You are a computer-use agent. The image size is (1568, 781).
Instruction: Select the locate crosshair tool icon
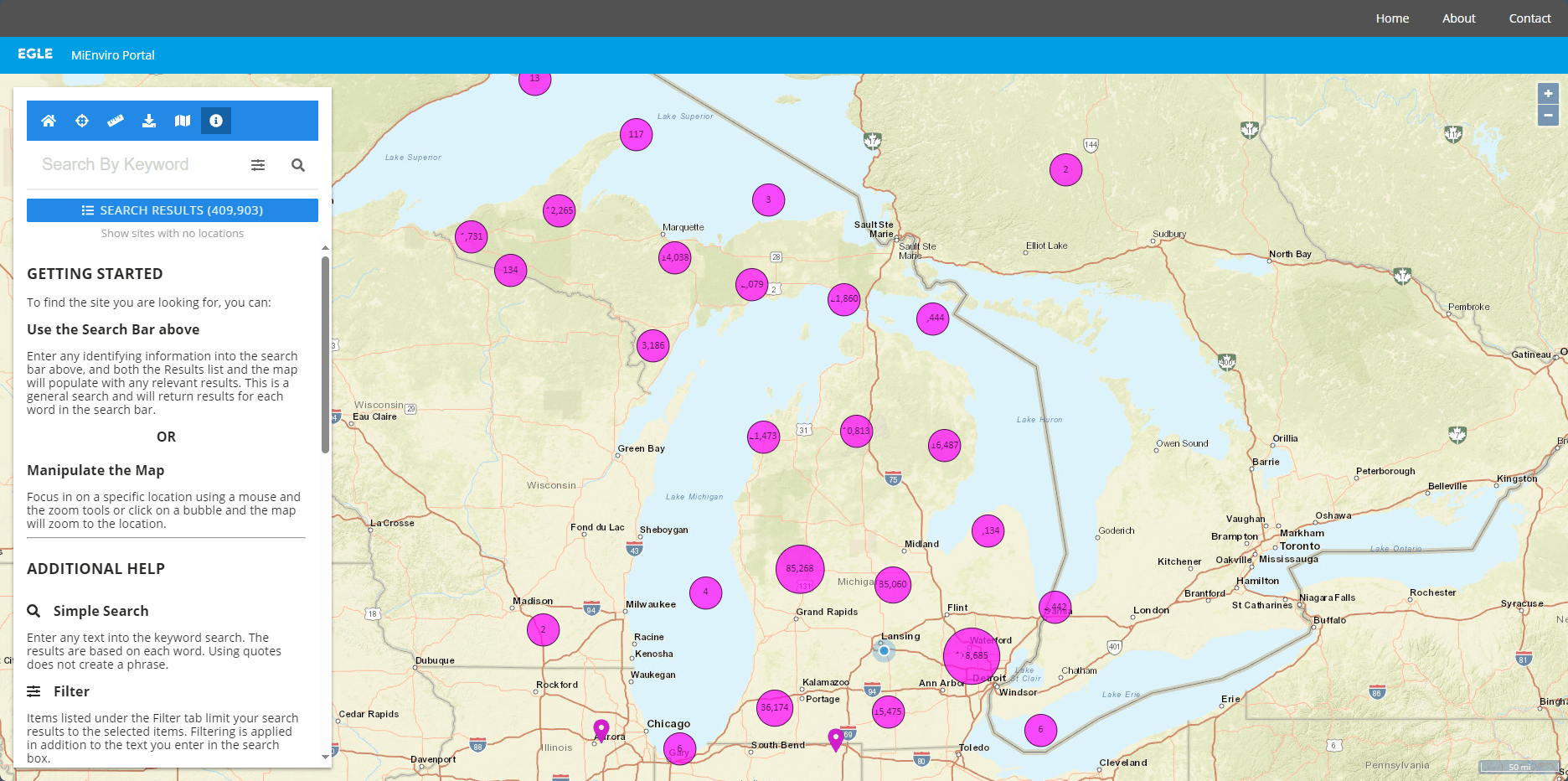pyautogui.click(x=82, y=121)
